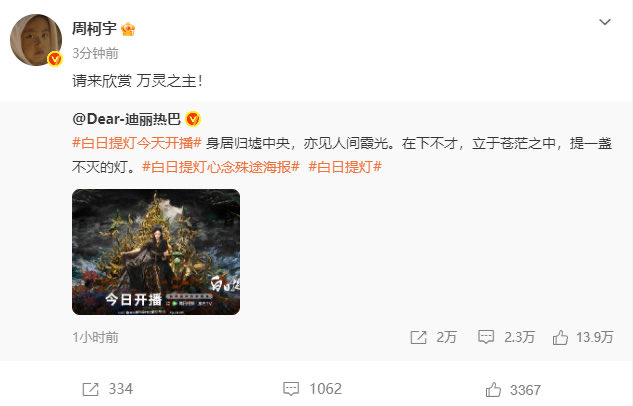Click the original post's repost icon

418,337
